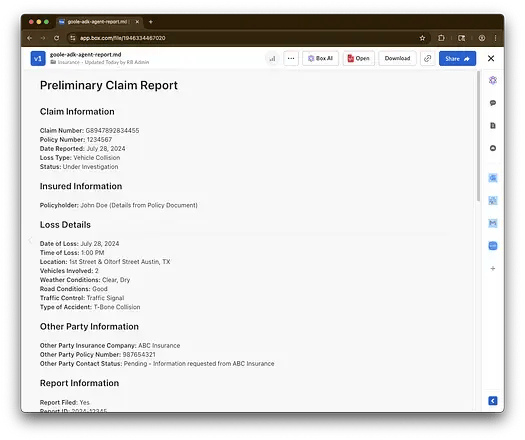Click the ABC Insurance company value
525x440 pixels.
point(159,346)
